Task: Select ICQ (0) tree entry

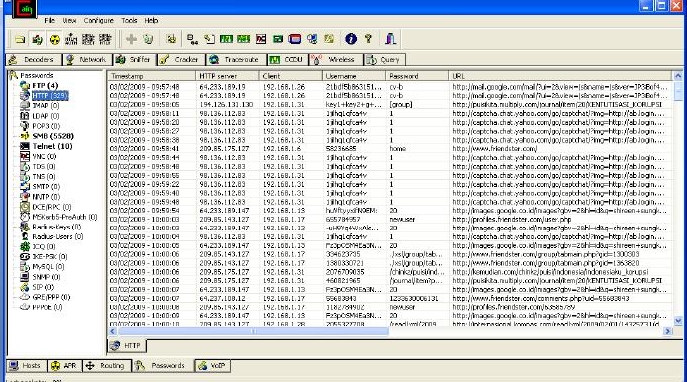Action: point(44,247)
